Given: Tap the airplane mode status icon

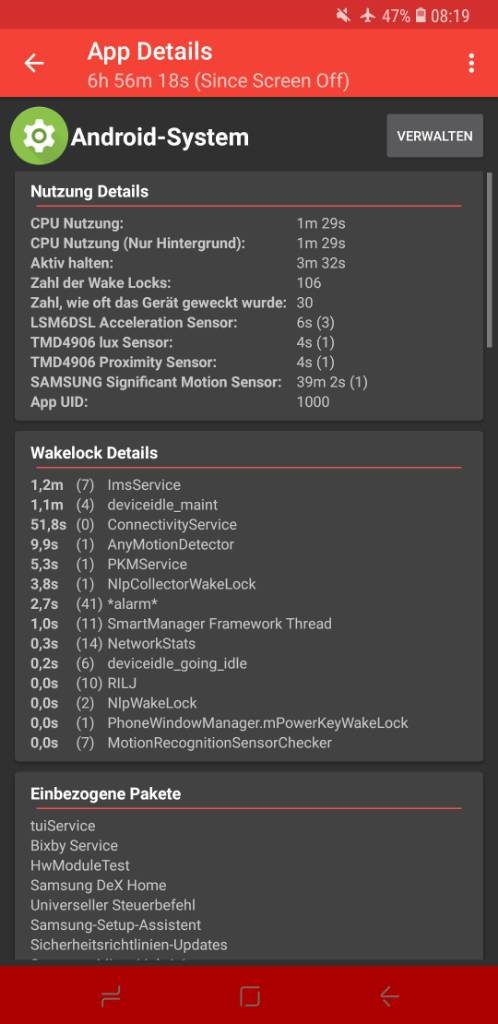Looking at the screenshot, I should click(x=368, y=16).
